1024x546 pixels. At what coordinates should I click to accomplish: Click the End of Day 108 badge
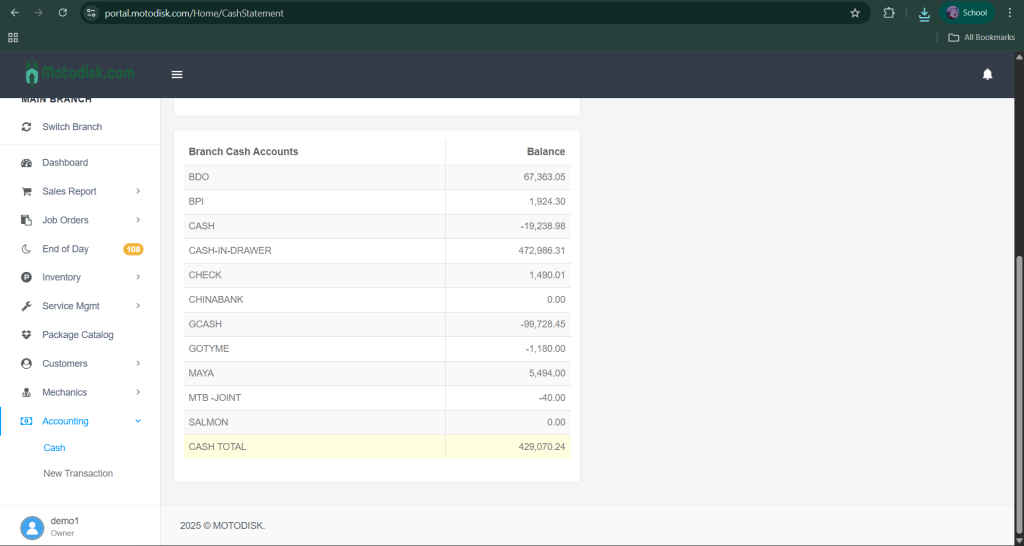point(133,249)
